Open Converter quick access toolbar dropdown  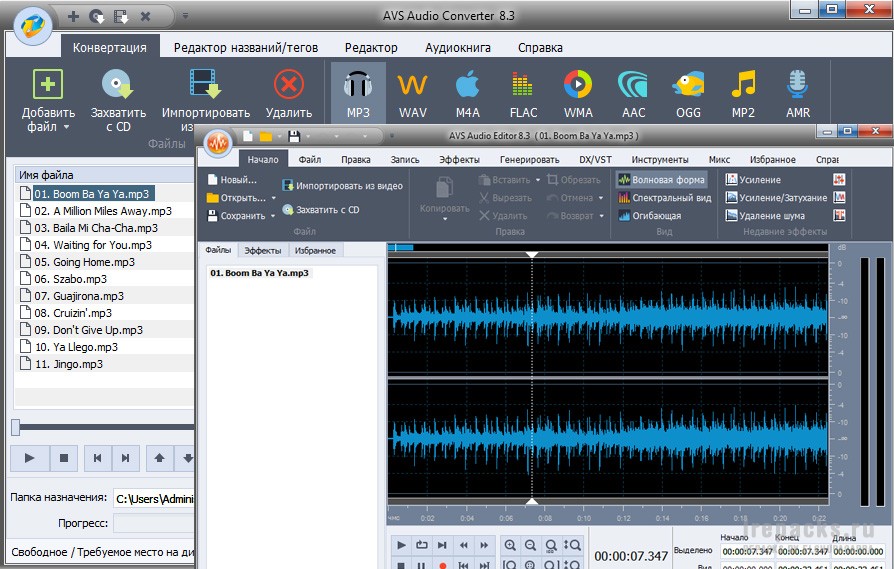pos(185,16)
